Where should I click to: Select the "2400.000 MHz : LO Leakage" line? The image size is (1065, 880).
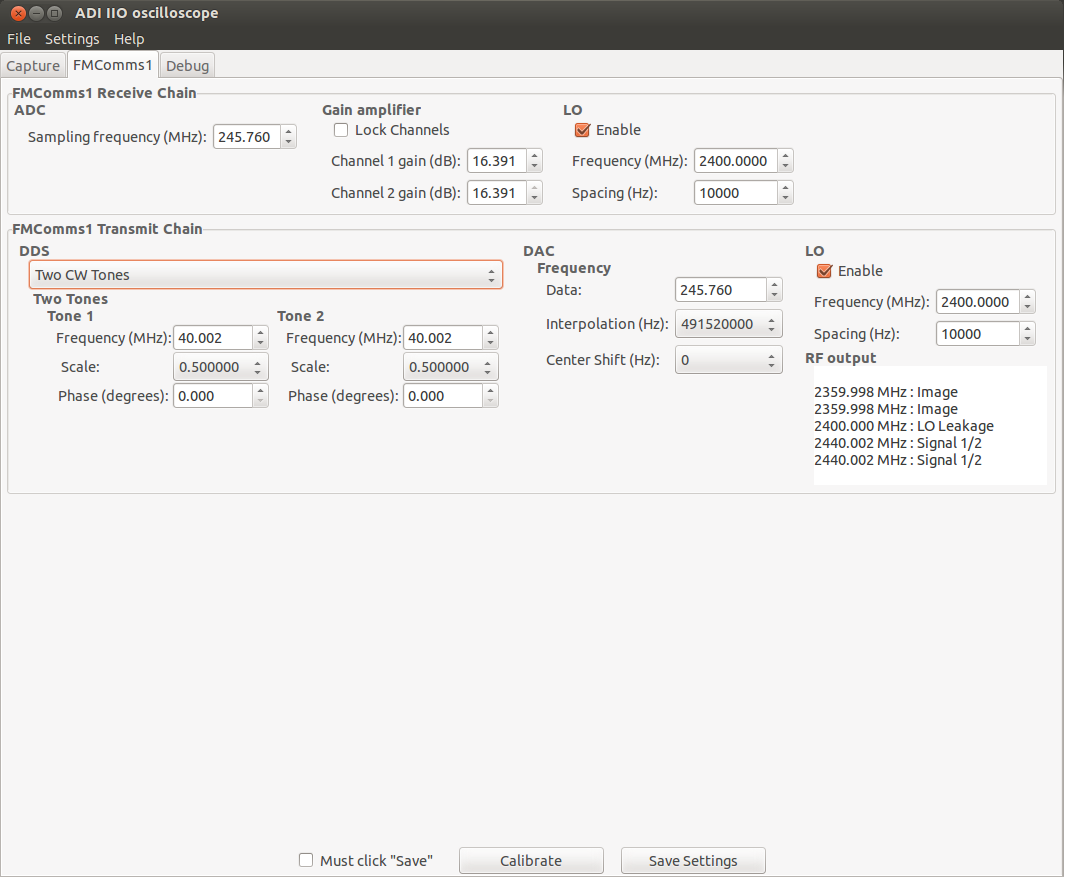click(903, 426)
